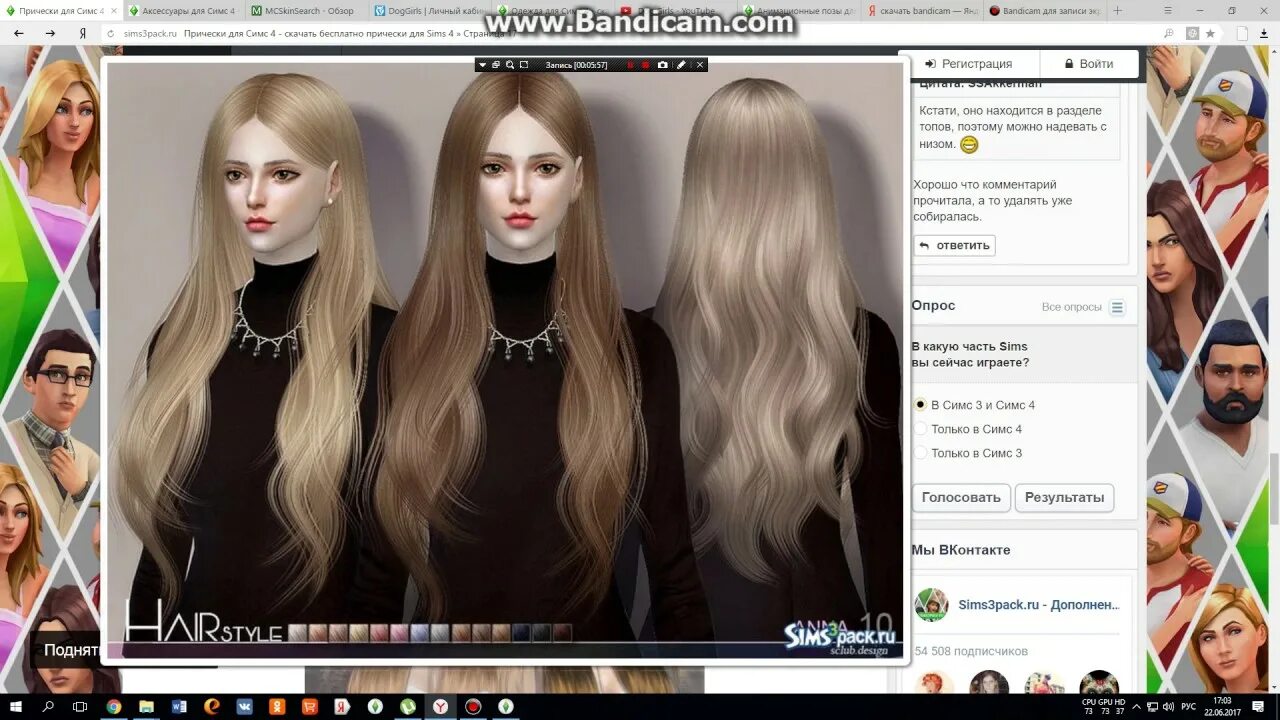Close the Bandicam recording bar
Image resolution: width=1280 pixels, height=720 pixels.
click(x=700, y=65)
